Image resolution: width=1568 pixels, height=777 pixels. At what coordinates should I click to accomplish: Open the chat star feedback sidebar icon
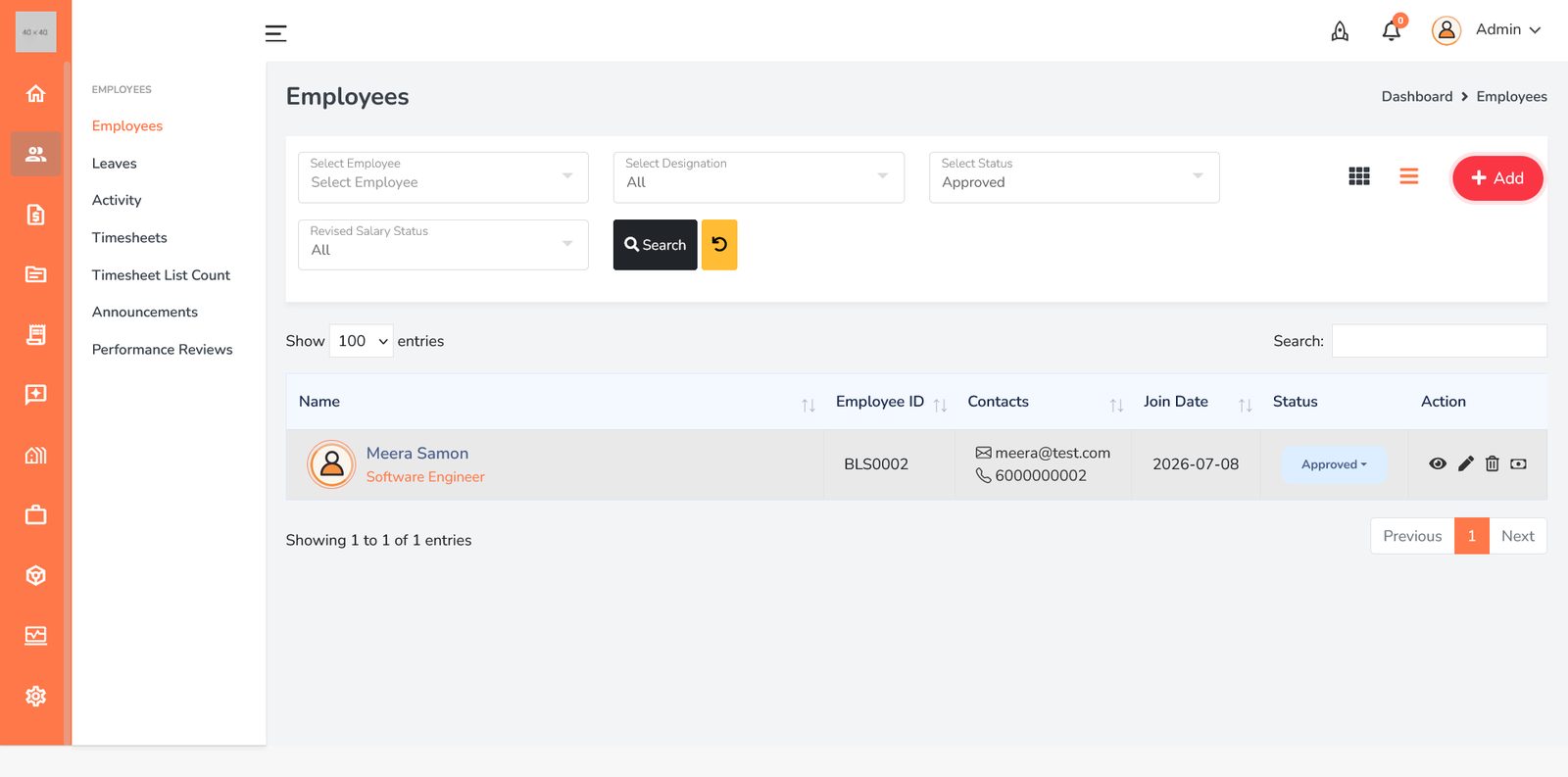(x=35, y=395)
